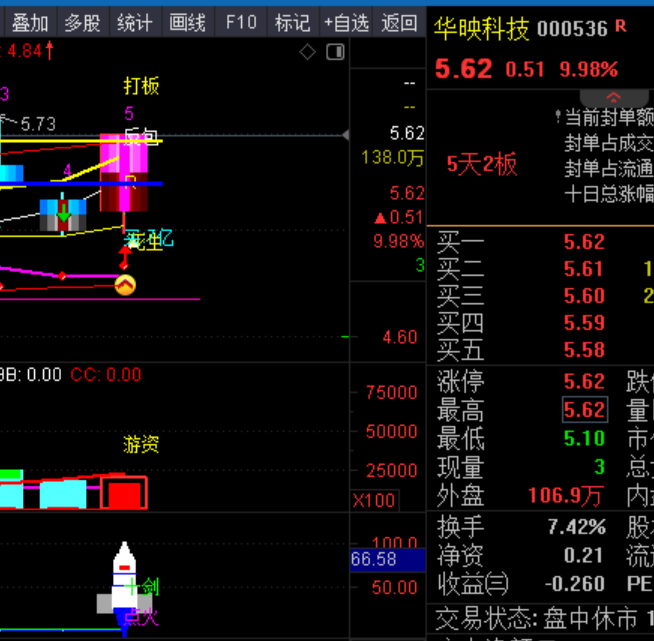The image size is (654, 641).
Task: Select the 买三 price 5.60
Action: coord(584,296)
